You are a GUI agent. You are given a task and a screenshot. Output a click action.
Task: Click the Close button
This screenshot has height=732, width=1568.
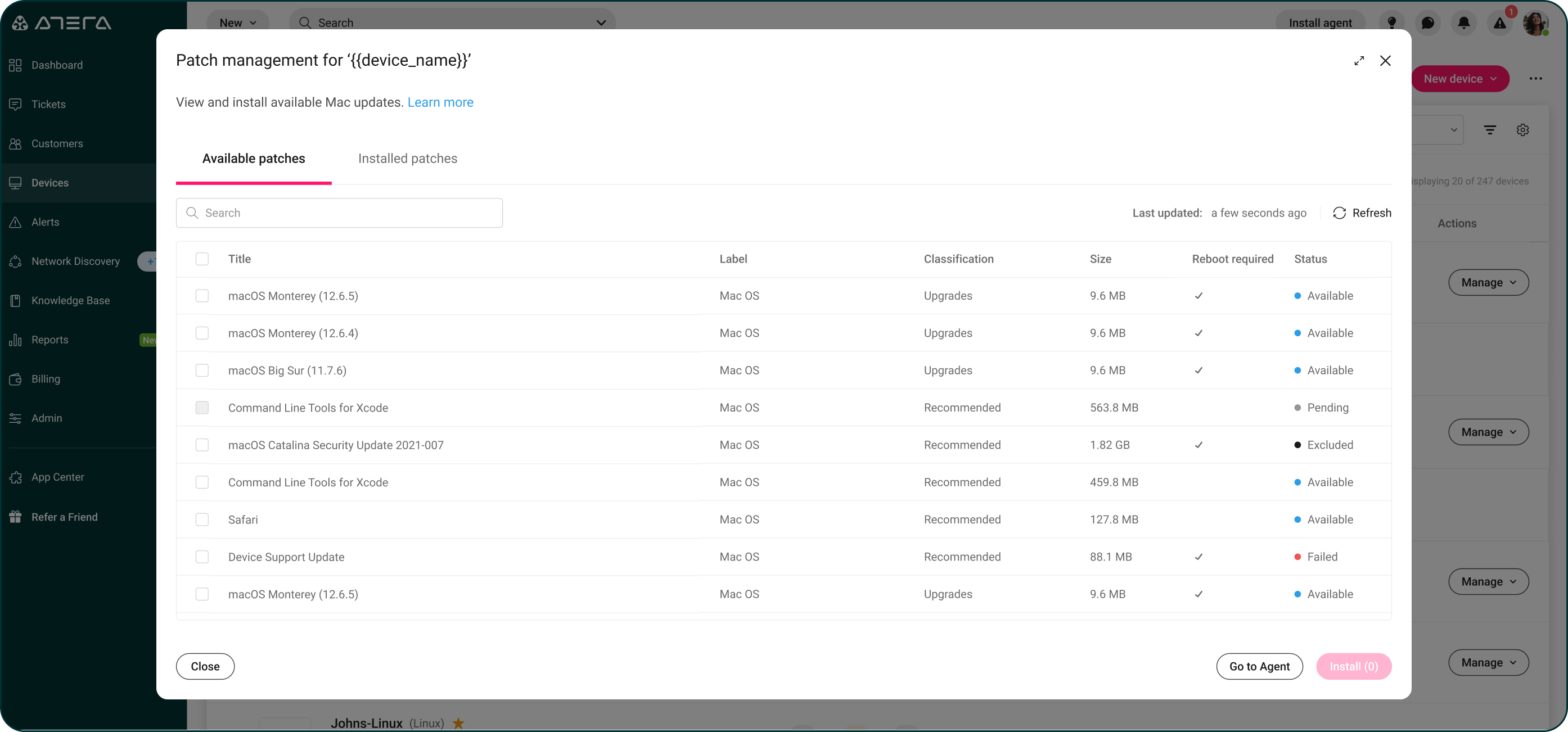[x=205, y=667]
